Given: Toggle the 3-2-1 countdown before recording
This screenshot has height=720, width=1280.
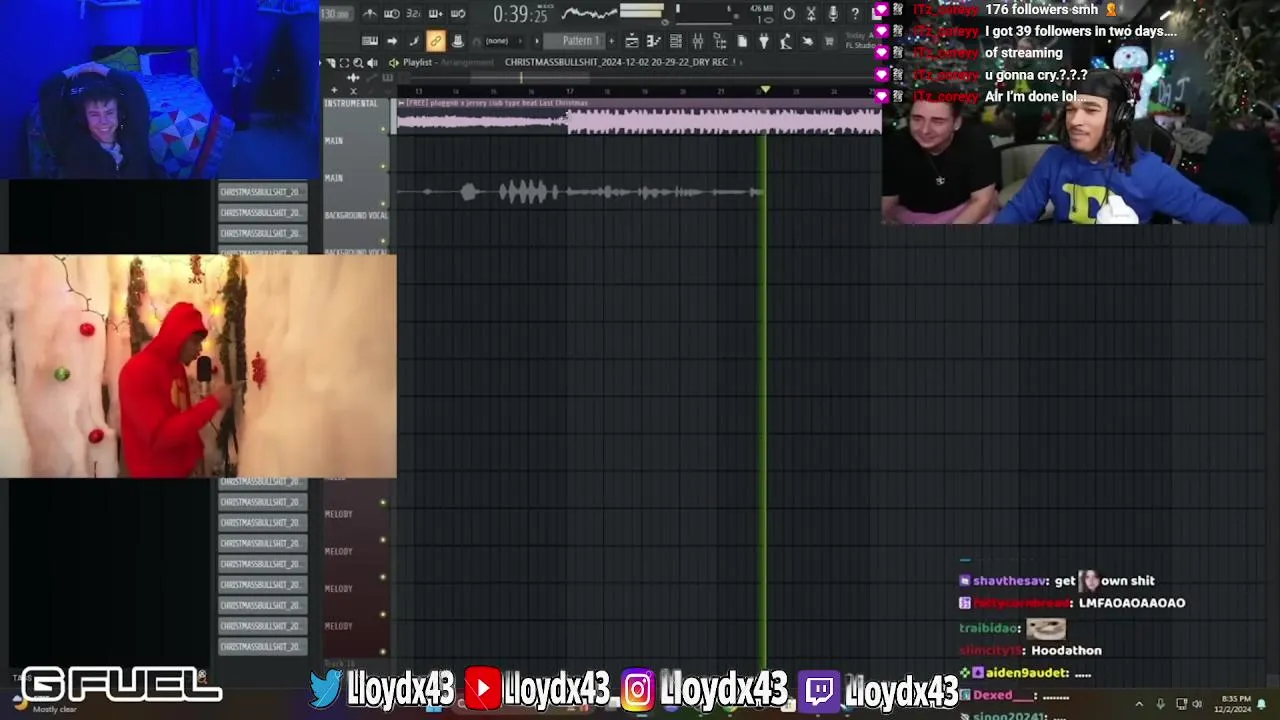Looking at the screenshot, I should [413, 13].
